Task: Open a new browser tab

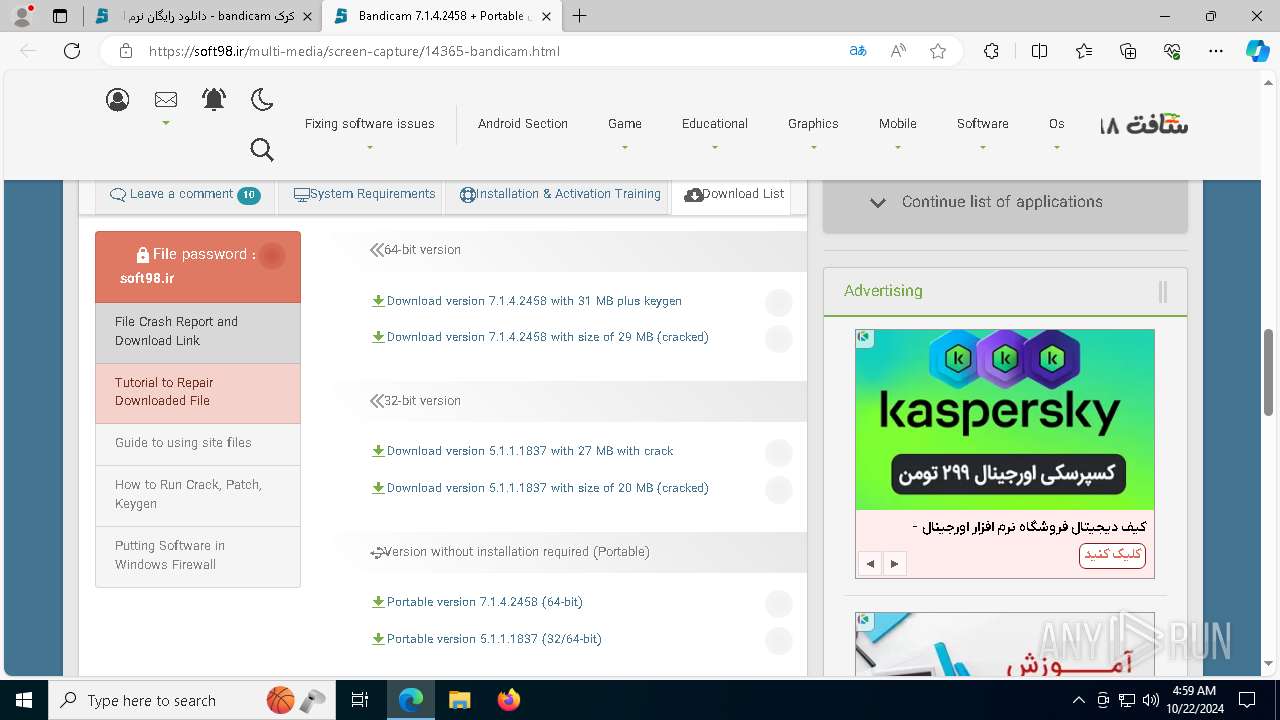Action: [x=579, y=16]
